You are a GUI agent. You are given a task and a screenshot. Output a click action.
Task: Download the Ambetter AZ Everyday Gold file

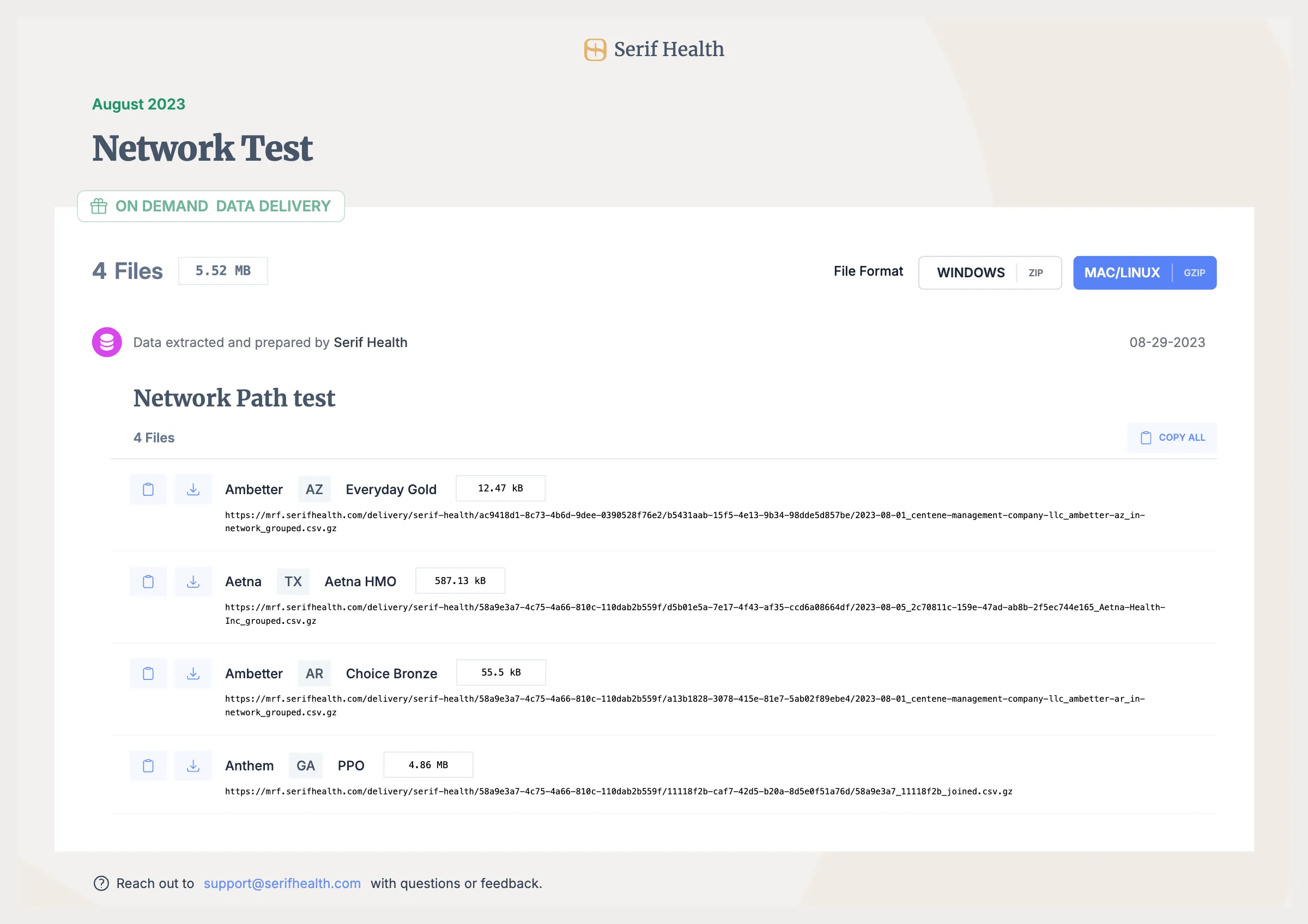coord(192,489)
